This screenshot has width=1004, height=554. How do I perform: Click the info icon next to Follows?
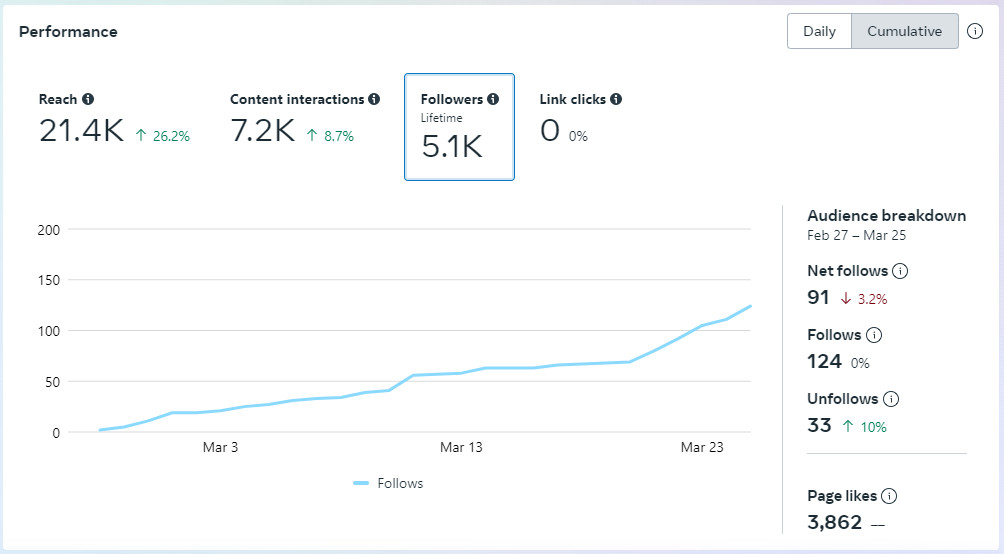pyautogui.click(x=874, y=335)
